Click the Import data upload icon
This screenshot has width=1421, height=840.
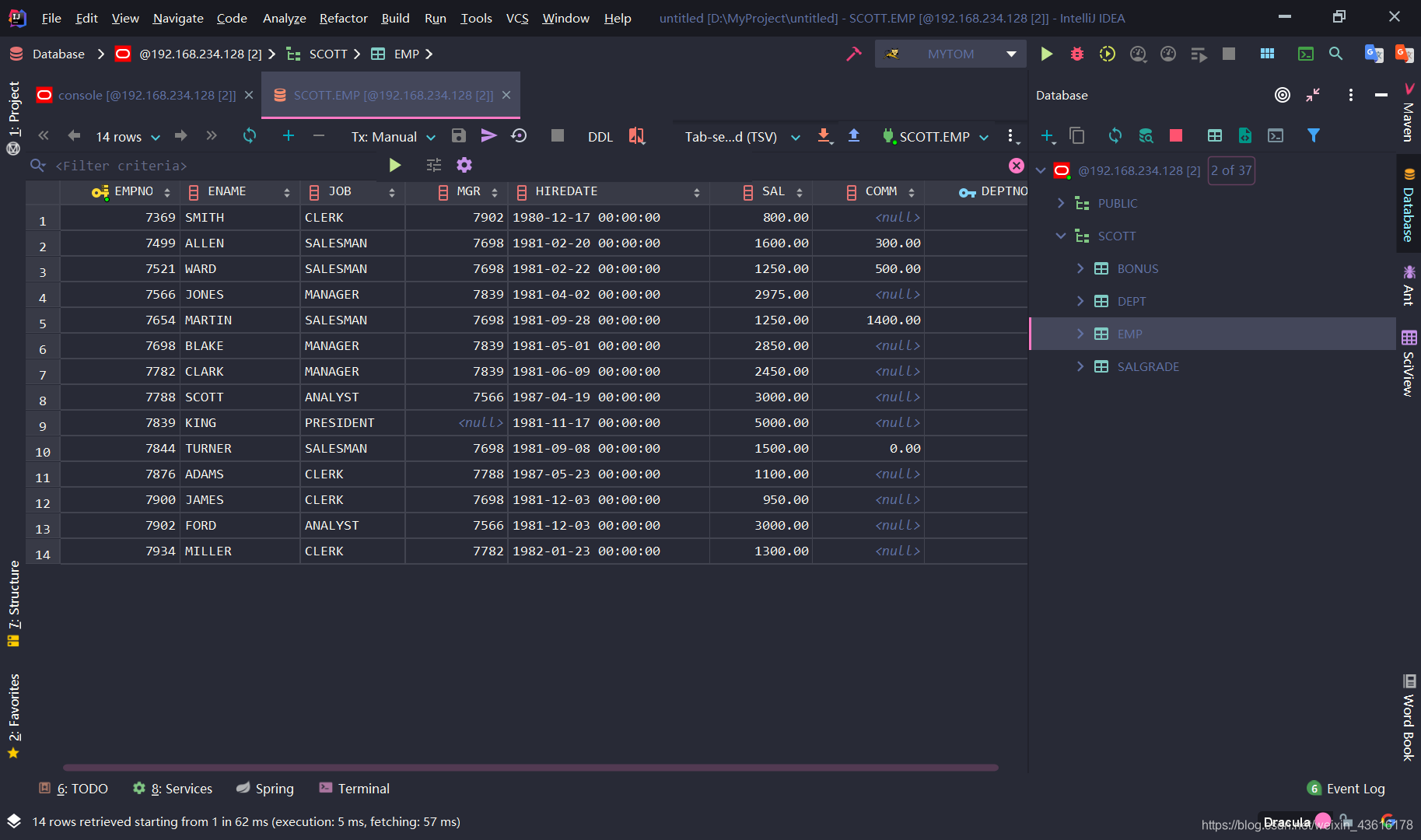coord(854,135)
